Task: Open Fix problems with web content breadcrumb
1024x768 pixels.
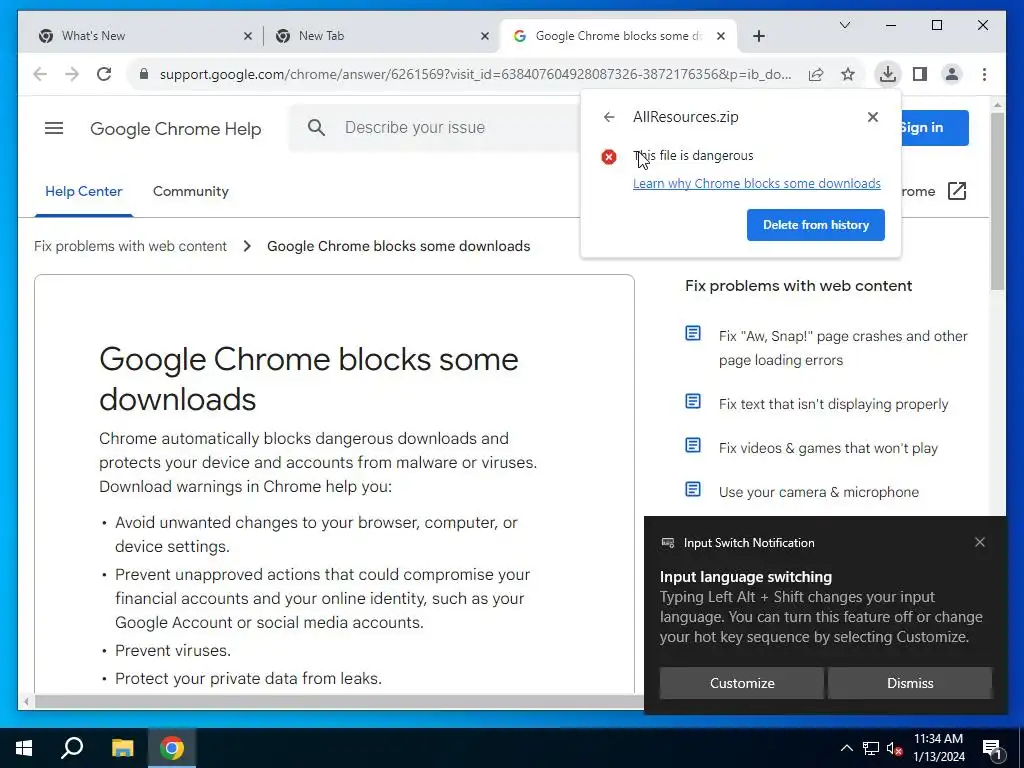Action: click(130, 246)
